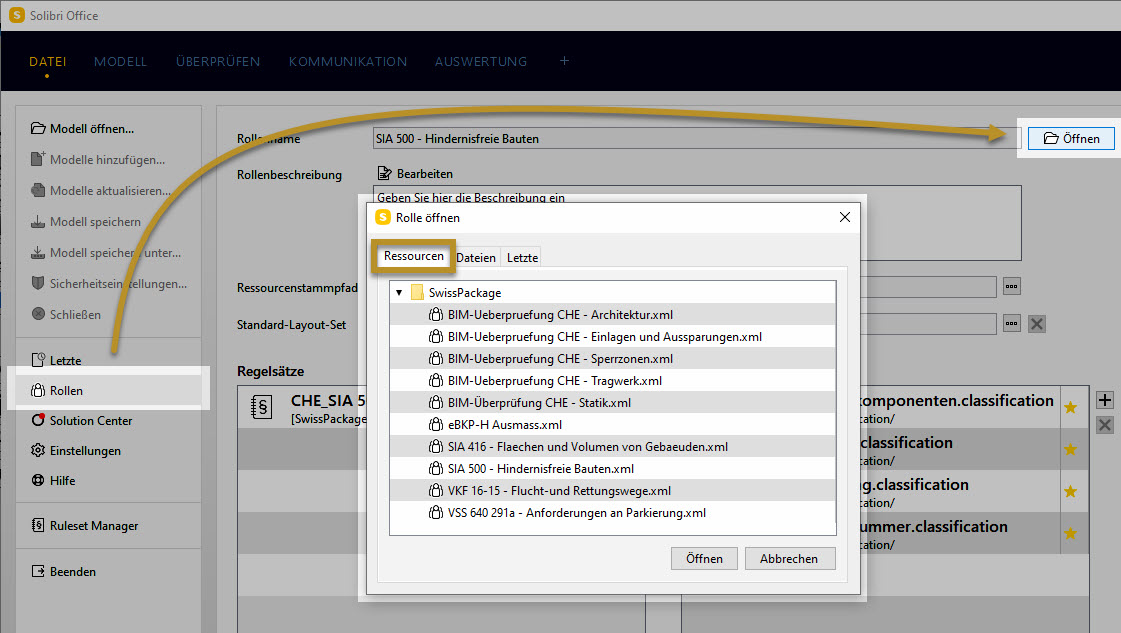Click Bearbeiten for role description
The height and width of the screenshot is (633, 1121).
click(x=415, y=173)
